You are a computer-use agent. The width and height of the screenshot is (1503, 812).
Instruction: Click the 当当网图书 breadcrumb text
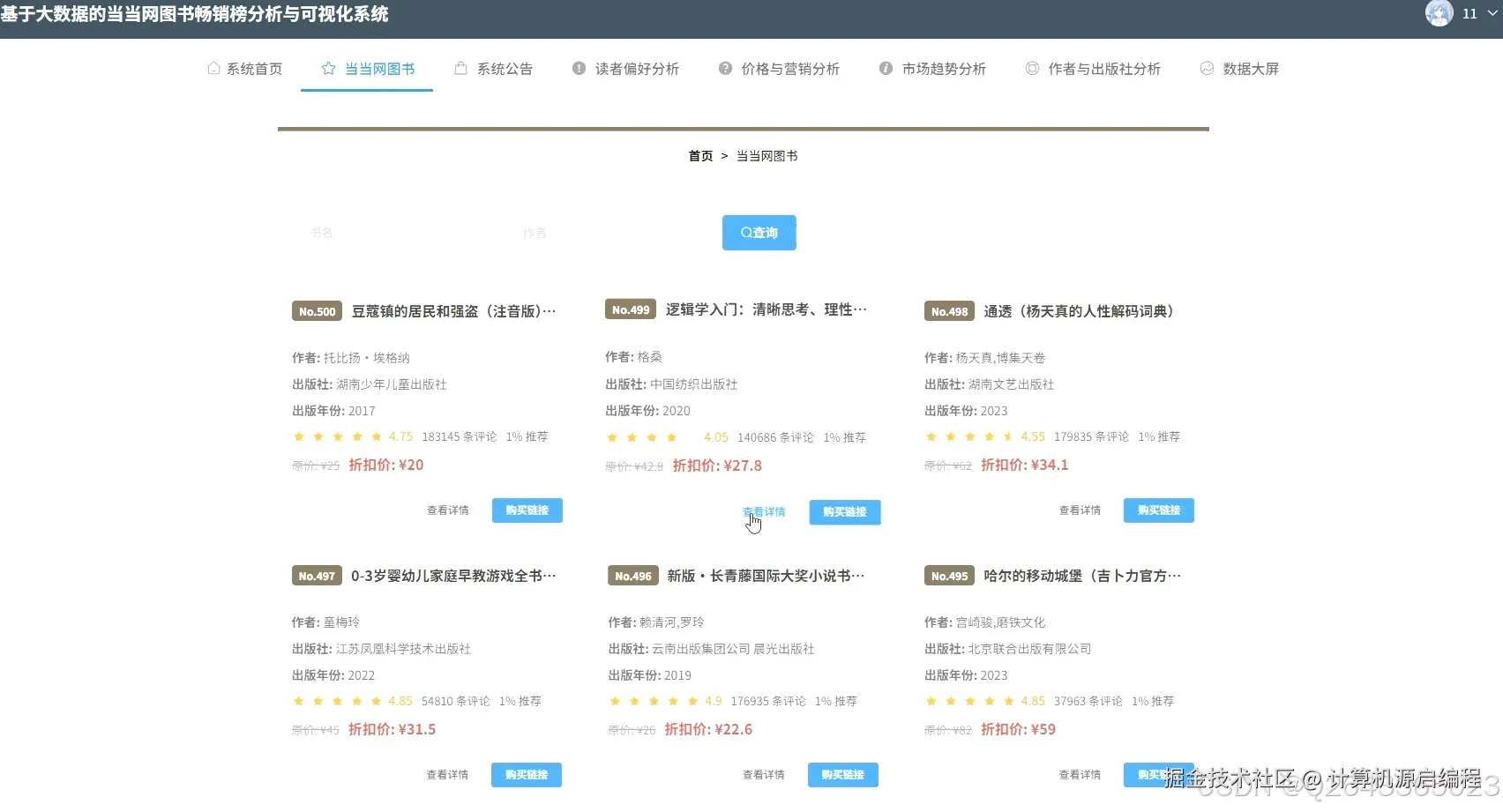tap(766, 156)
